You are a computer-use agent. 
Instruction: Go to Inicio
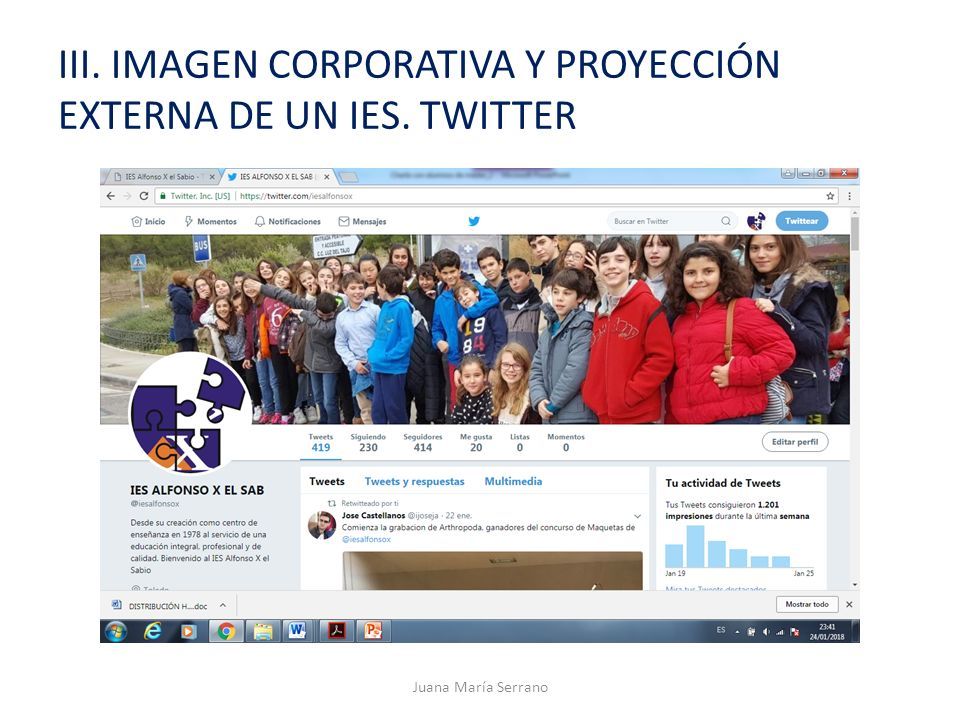click(148, 222)
